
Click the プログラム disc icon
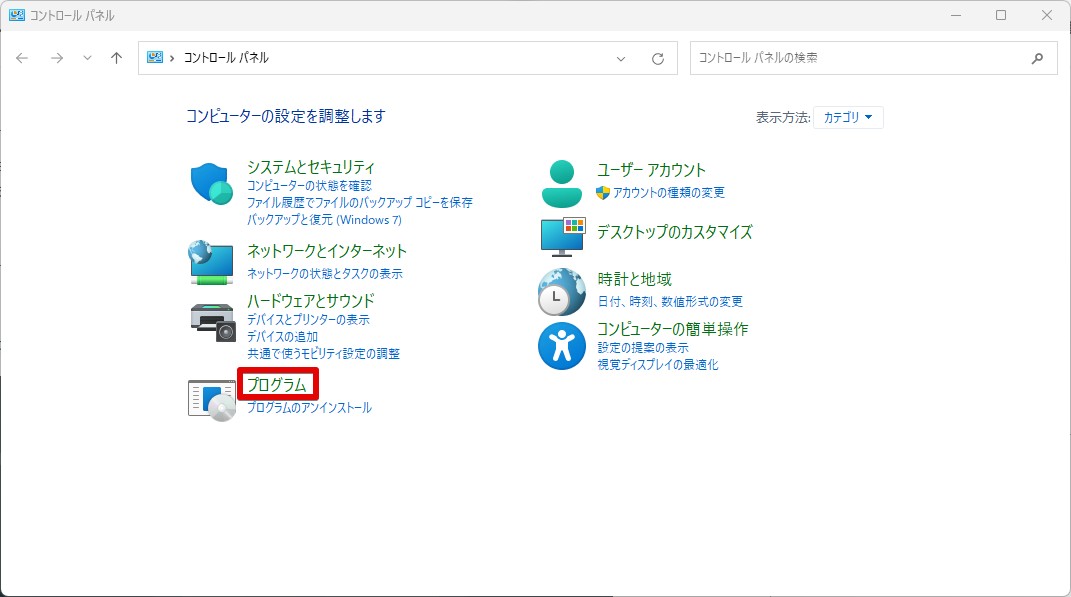coord(212,400)
